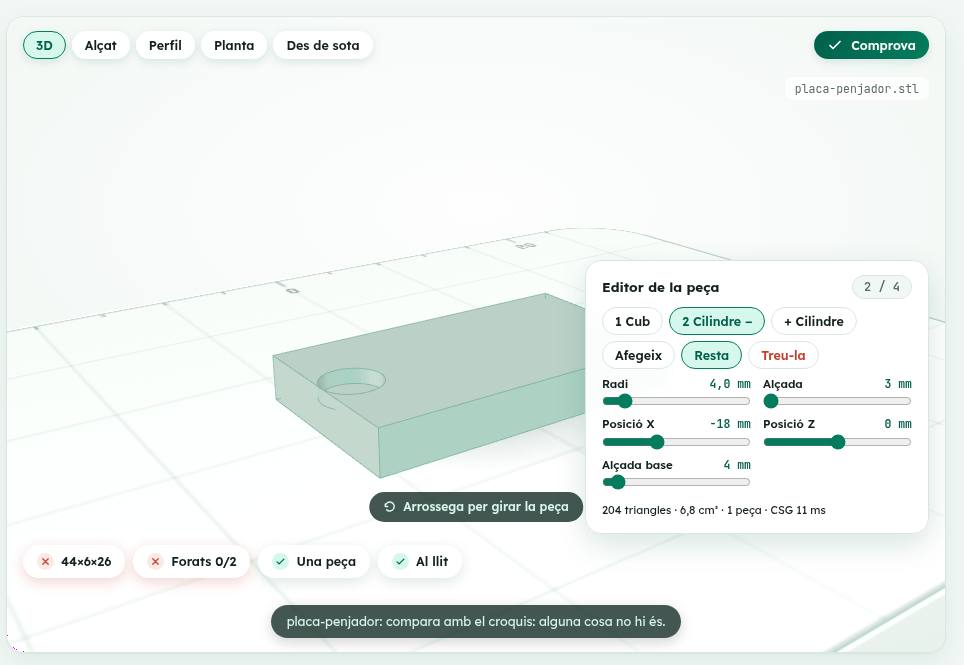Open the Des de sota view
Viewport: 964px width, 665px height.
click(x=323, y=45)
